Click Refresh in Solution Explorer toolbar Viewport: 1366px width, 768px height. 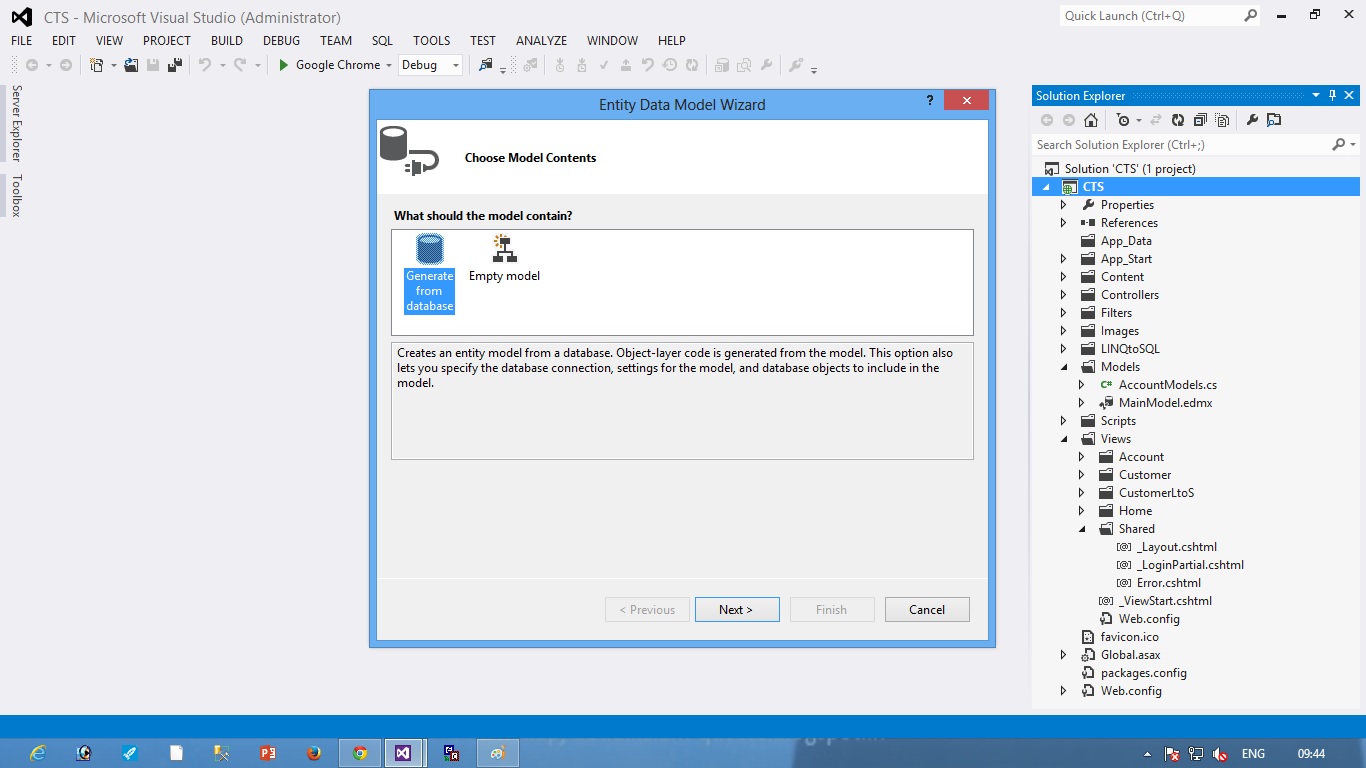[1178, 120]
